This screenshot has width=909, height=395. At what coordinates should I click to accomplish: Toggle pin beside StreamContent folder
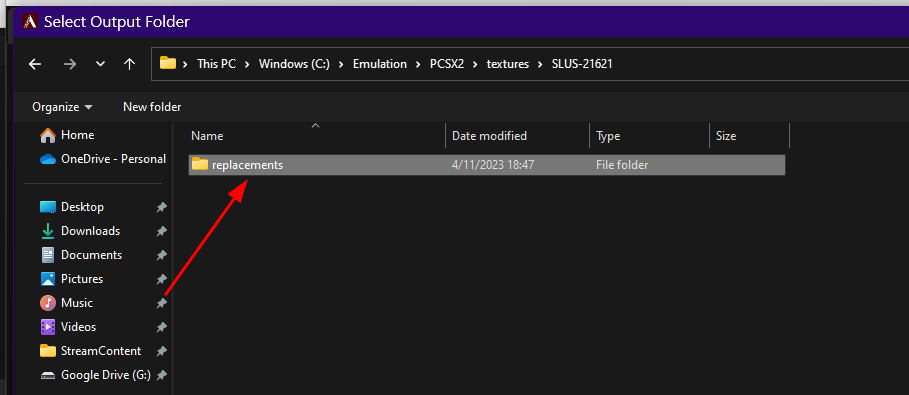[162, 351]
